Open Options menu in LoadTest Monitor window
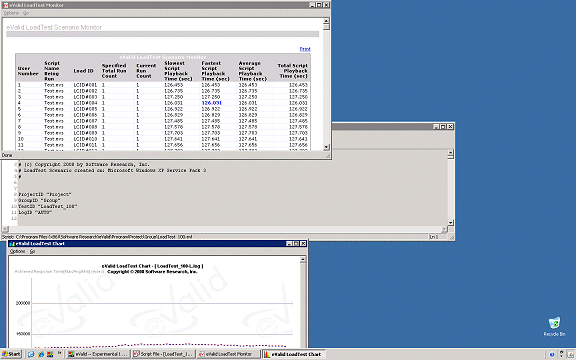The height and width of the screenshot is (360, 576). coord(11,13)
